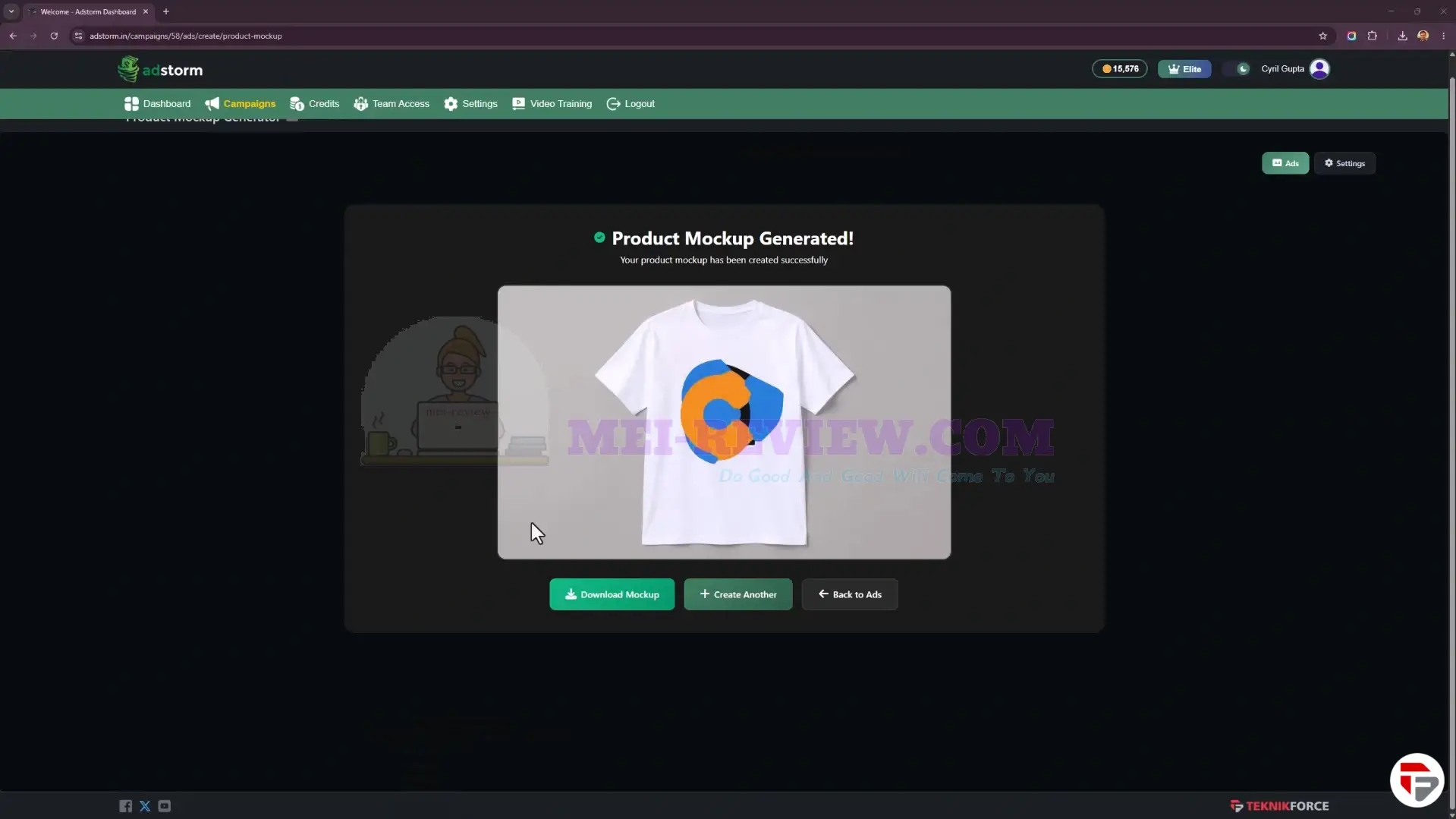Go to the Dashboard menu item
This screenshot has height=819, width=1456.
pyautogui.click(x=158, y=104)
